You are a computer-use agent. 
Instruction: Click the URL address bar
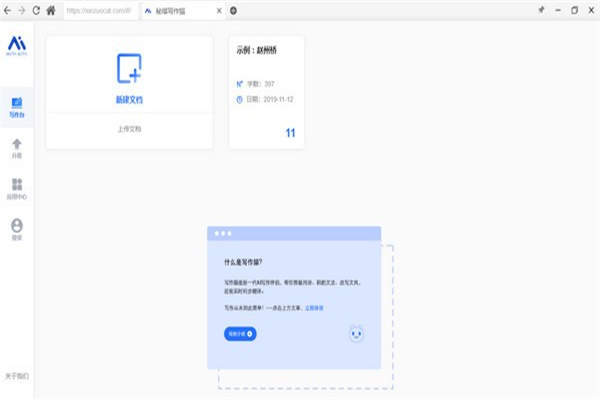(x=98, y=10)
